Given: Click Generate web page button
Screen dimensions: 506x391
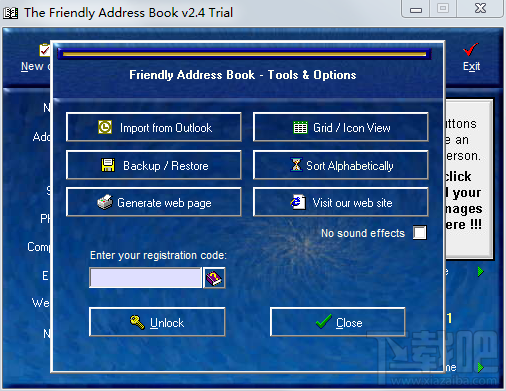Looking at the screenshot, I should [154, 202].
